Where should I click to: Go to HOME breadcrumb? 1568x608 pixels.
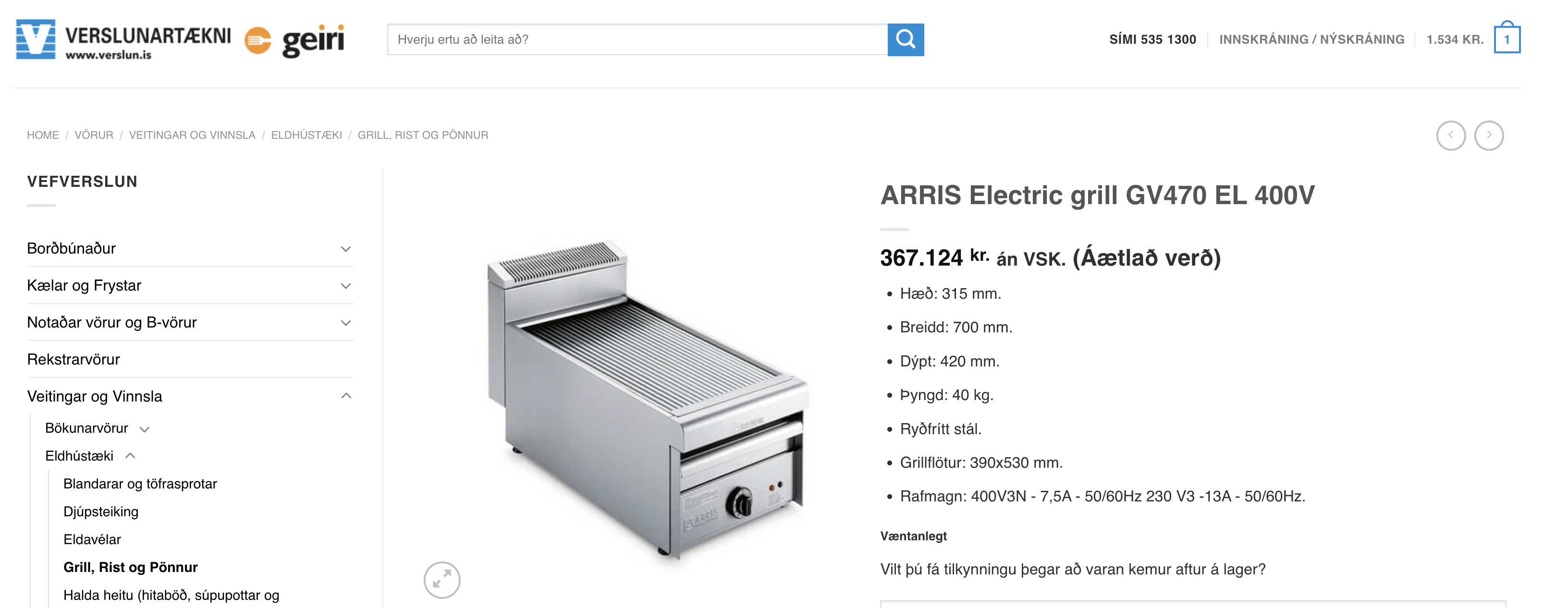tap(43, 135)
